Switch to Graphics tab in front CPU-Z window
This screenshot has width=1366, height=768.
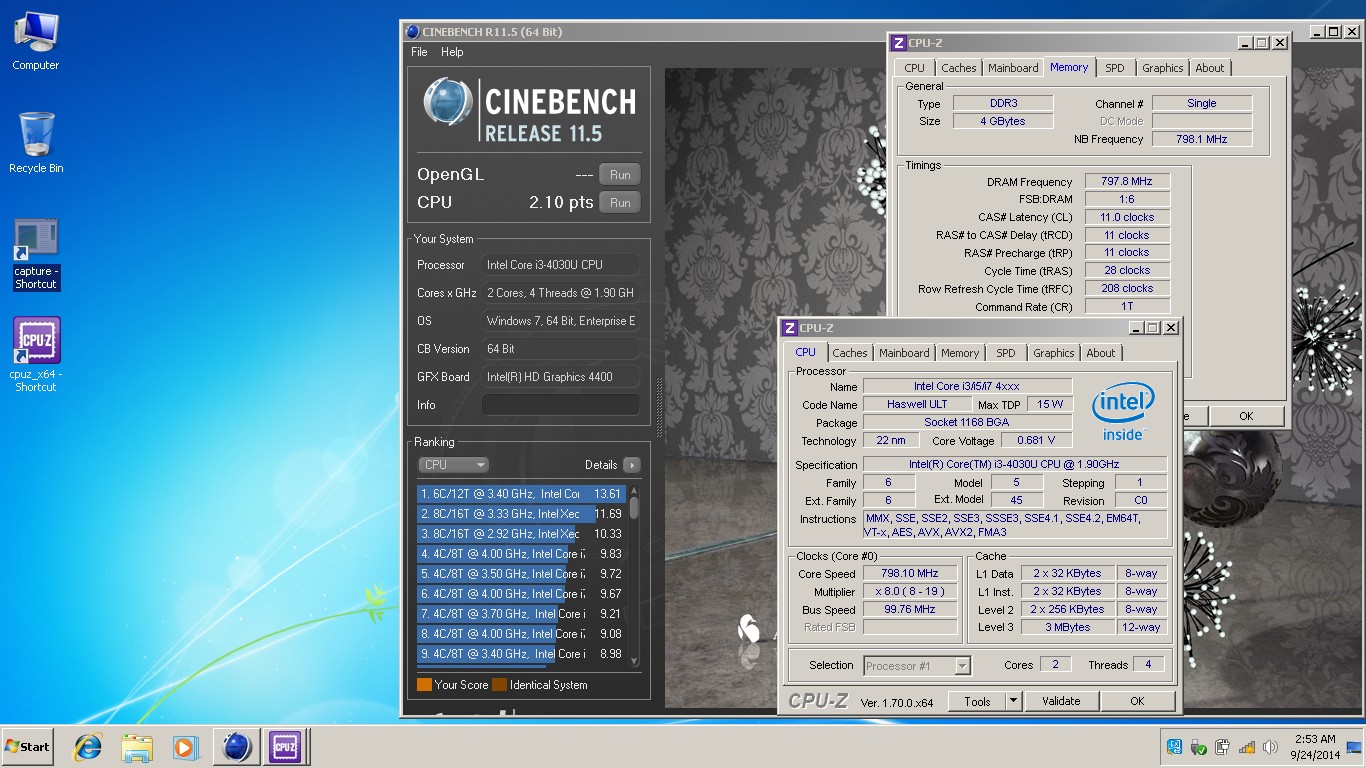1054,353
